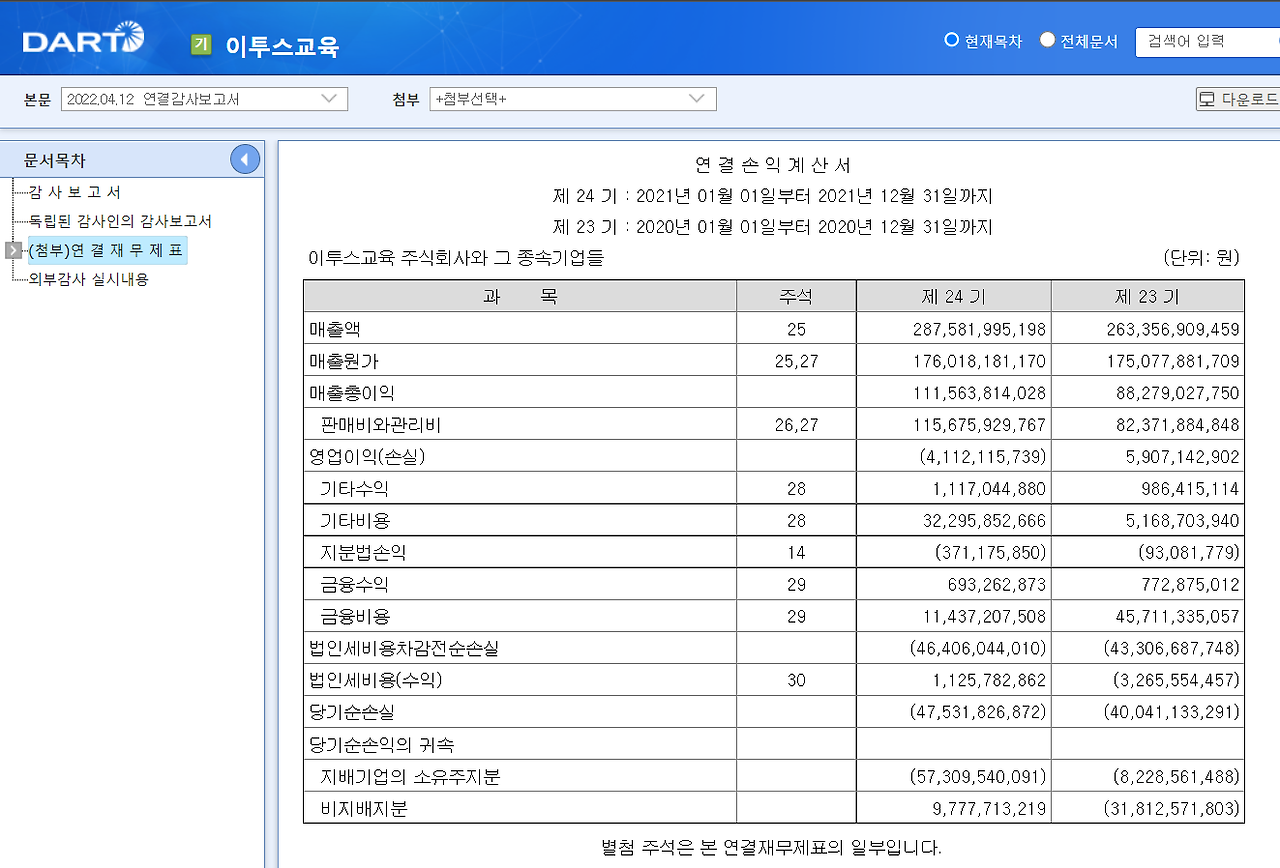This screenshot has width=1280, height=868.
Task: Click the 과목 column header
Action: (520, 296)
